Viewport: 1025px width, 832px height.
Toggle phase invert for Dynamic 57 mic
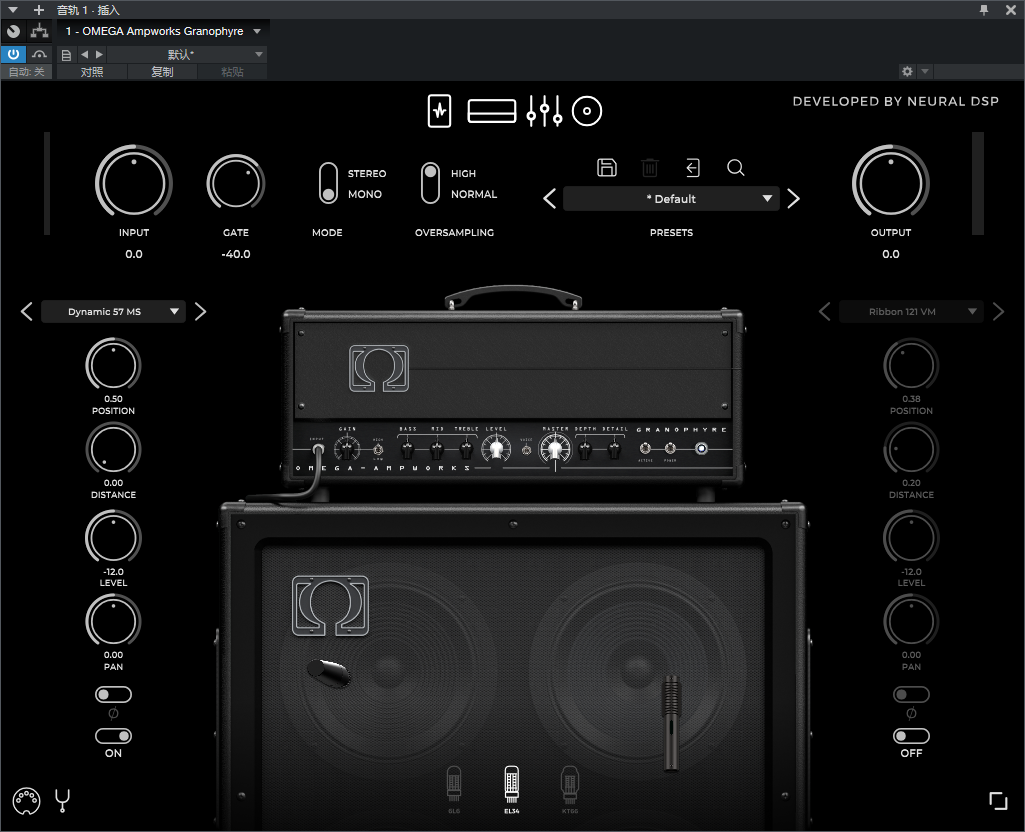[x=113, y=695]
